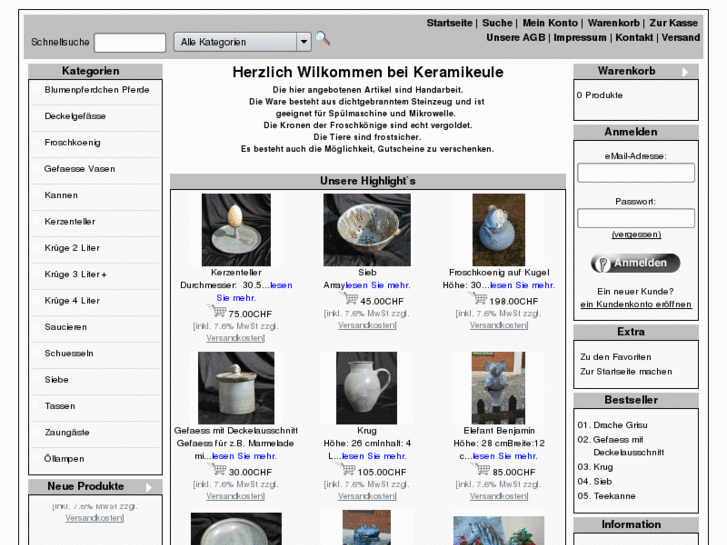The image size is (727, 545).
Task: Click the cart icon next to 198.00CHF
Action: pos(478,298)
